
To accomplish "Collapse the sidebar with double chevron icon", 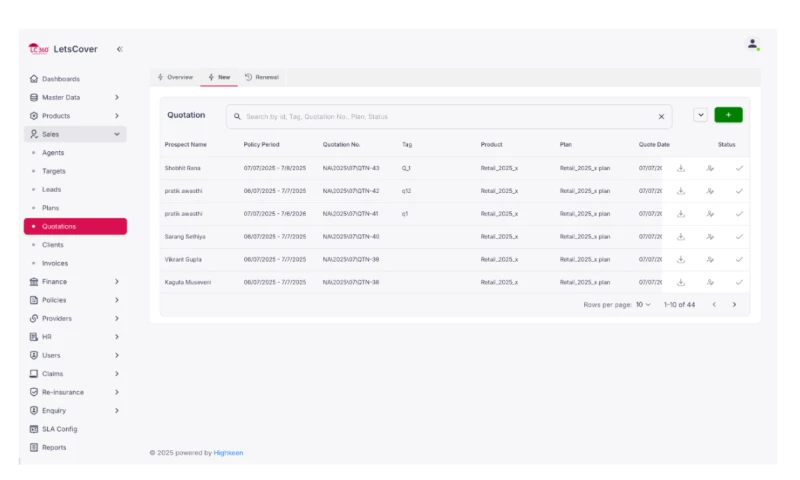I will click(119, 49).
